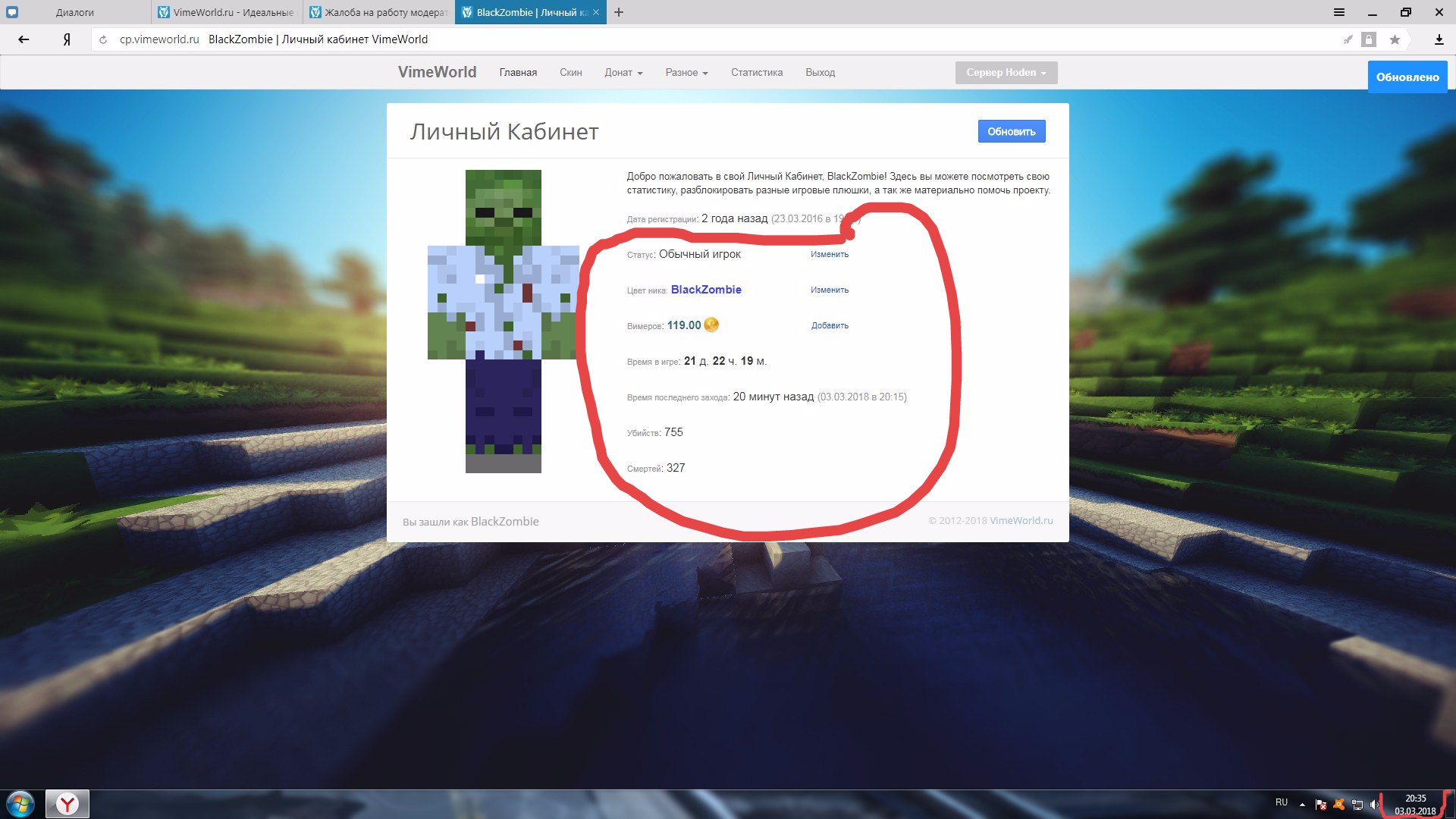Click the zombie skin image
This screenshot has width=1456, height=819.
click(504, 321)
